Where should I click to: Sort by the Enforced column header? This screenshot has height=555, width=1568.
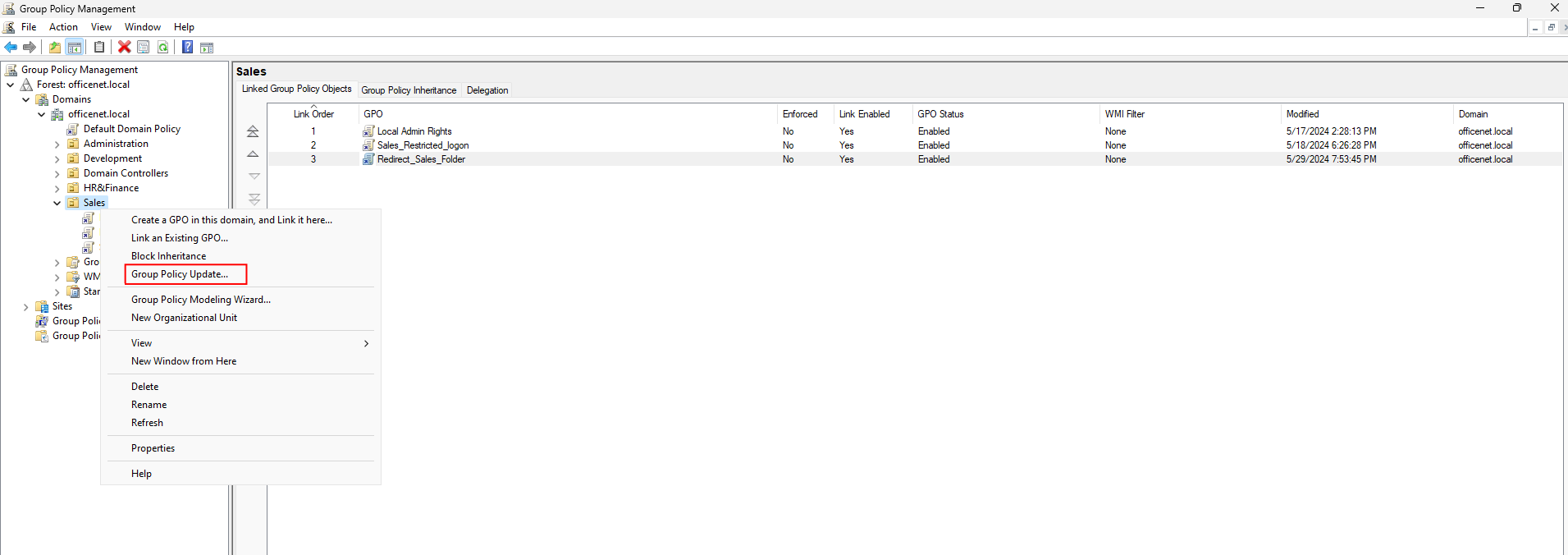point(805,114)
